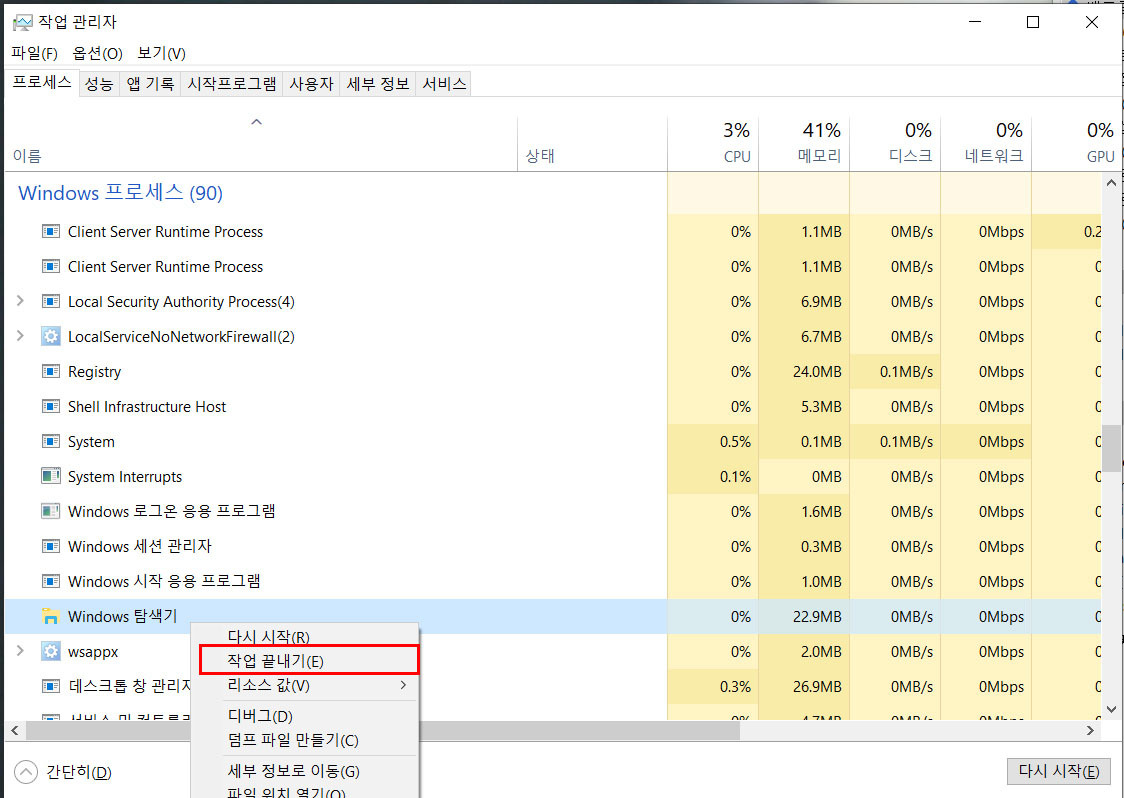Sort by the 디스크 column header
Image resolution: width=1124 pixels, height=798 pixels.
pos(895,143)
